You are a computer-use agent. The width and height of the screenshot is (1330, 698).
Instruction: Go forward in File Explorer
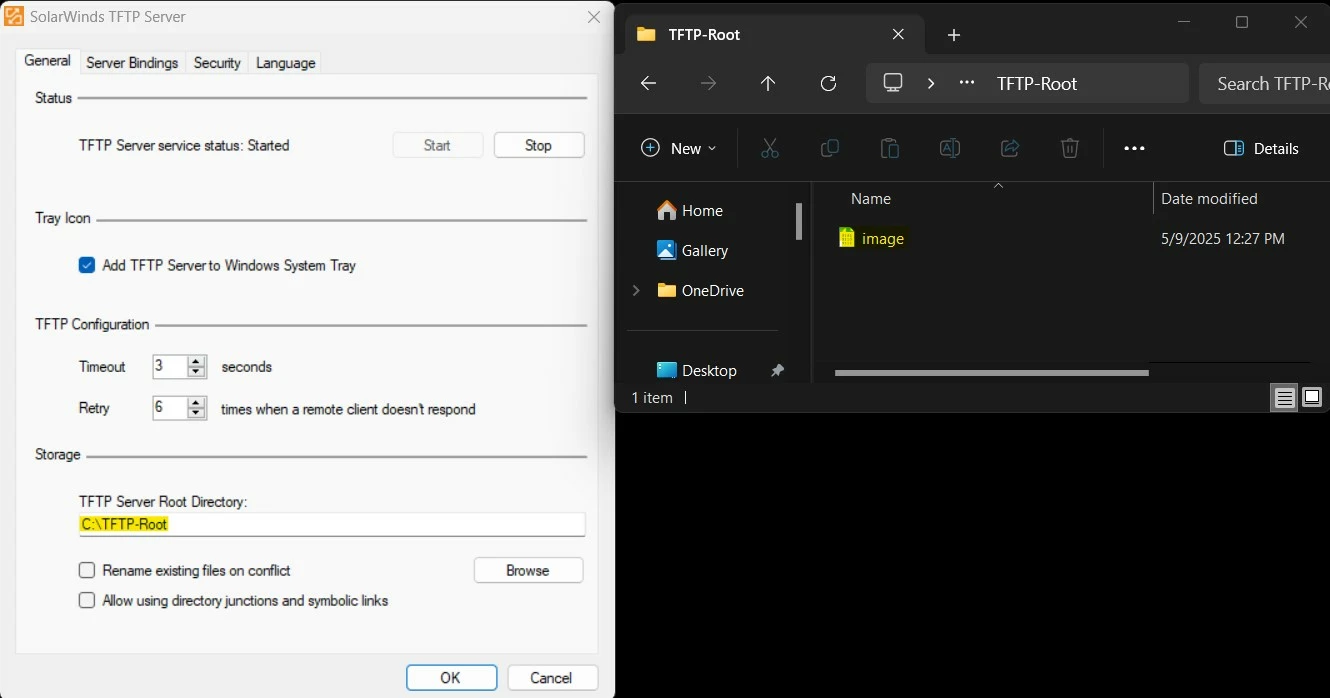coord(708,84)
